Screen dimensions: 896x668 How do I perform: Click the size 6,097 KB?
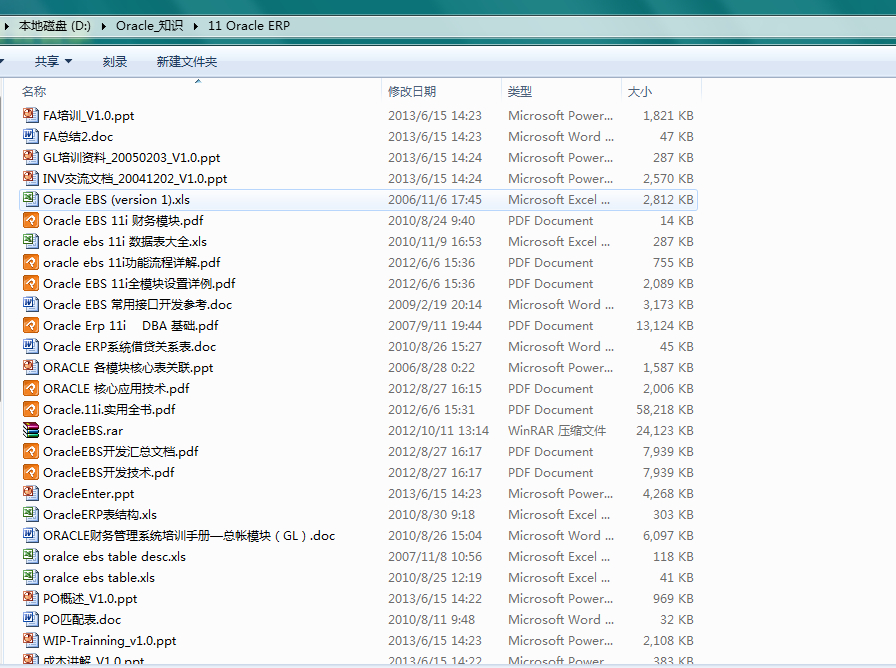click(x=668, y=535)
